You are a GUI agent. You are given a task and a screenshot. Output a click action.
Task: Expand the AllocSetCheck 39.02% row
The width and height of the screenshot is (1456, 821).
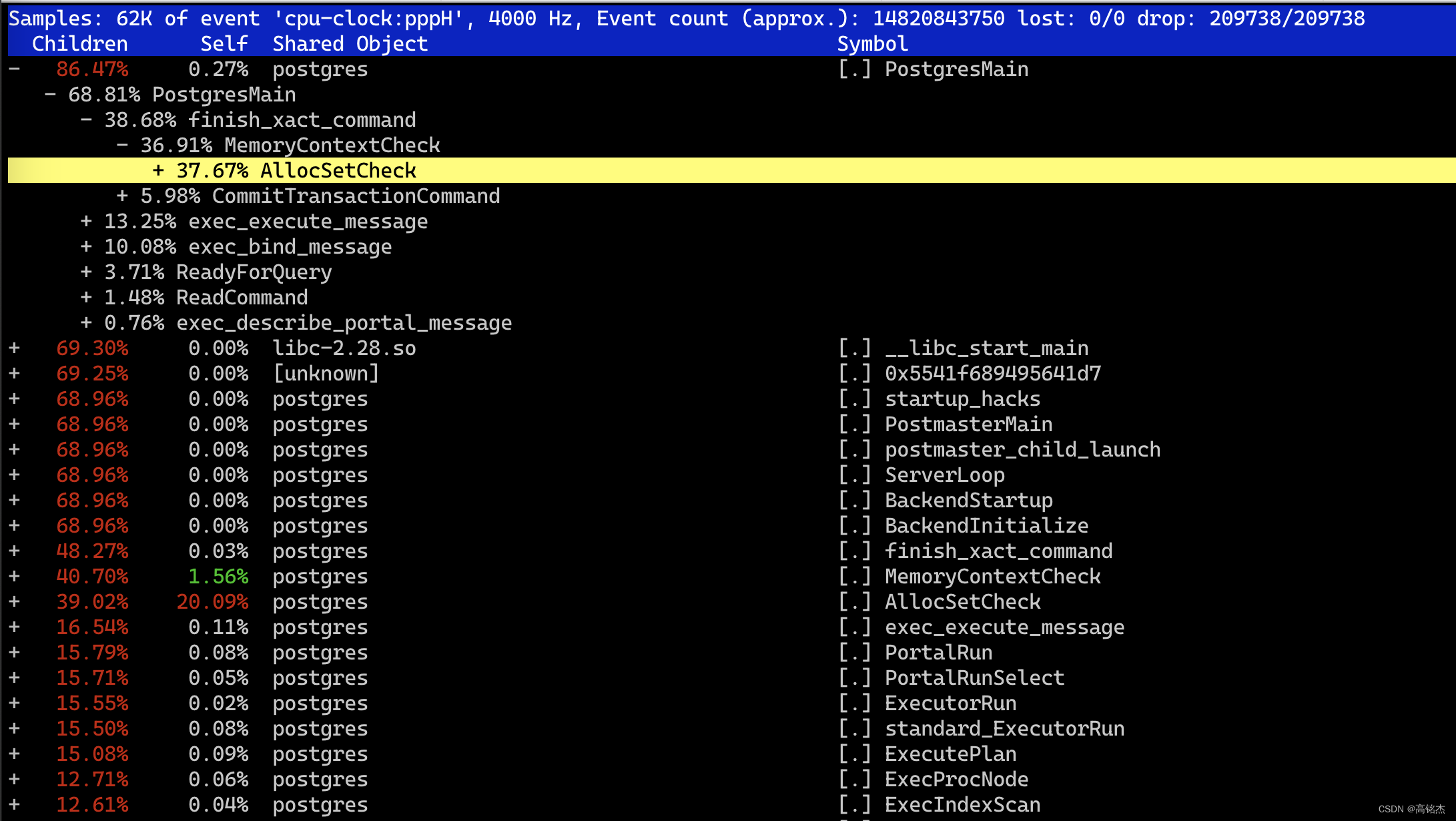pos(14,602)
